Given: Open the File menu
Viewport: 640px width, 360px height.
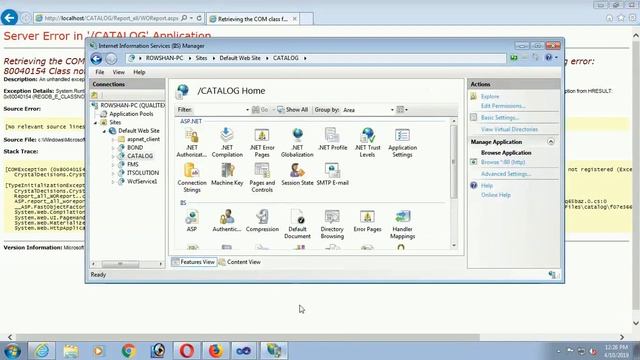Looking at the screenshot, I should [100, 72].
